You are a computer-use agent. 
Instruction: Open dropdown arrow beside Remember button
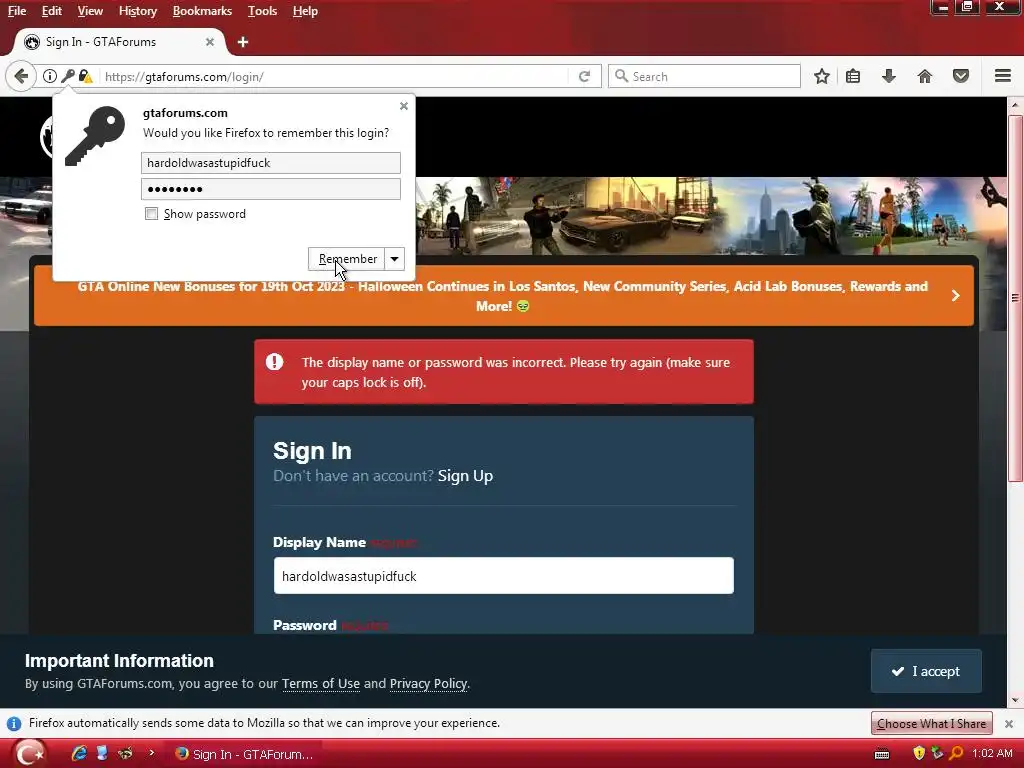[x=394, y=259]
